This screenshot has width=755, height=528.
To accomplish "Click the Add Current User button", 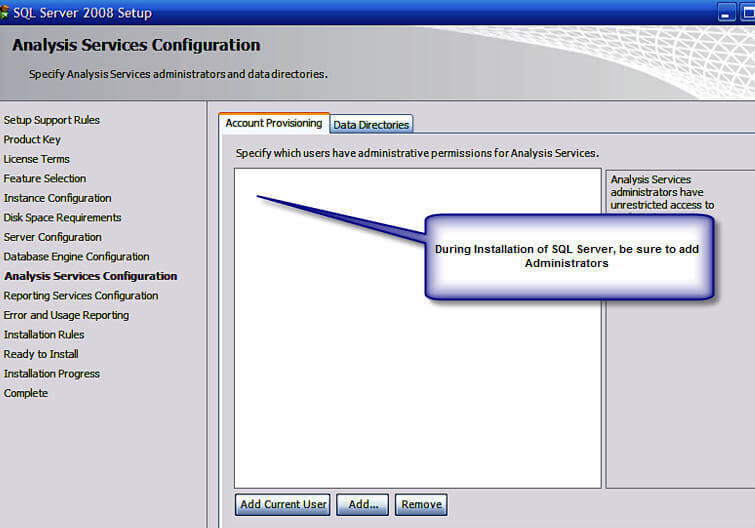I will point(283,504).
